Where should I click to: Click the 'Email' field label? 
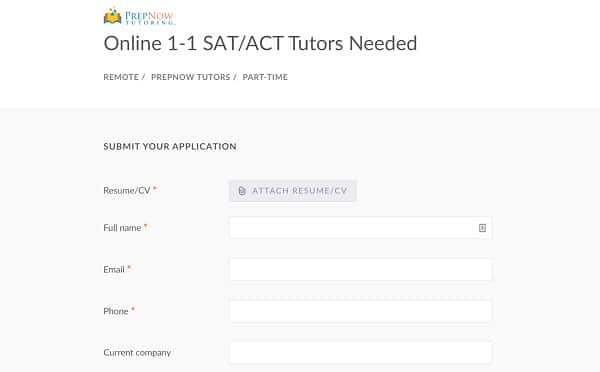coord(114,269)
